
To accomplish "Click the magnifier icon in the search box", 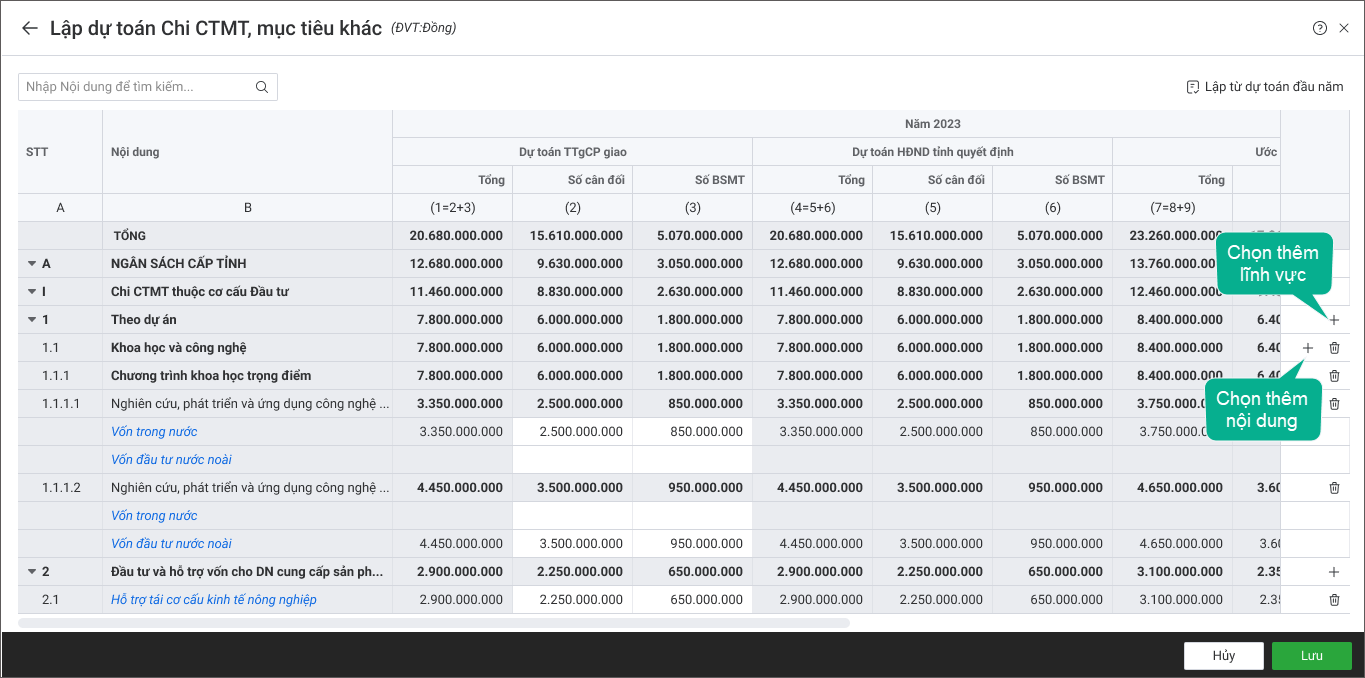I will (x=262, y=87).
